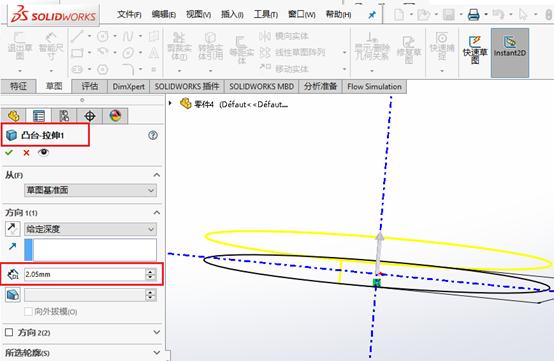Viewport: 554px width, 361px height.
Task: Toggle detailed preview eye icon
Action: point(43,152)
